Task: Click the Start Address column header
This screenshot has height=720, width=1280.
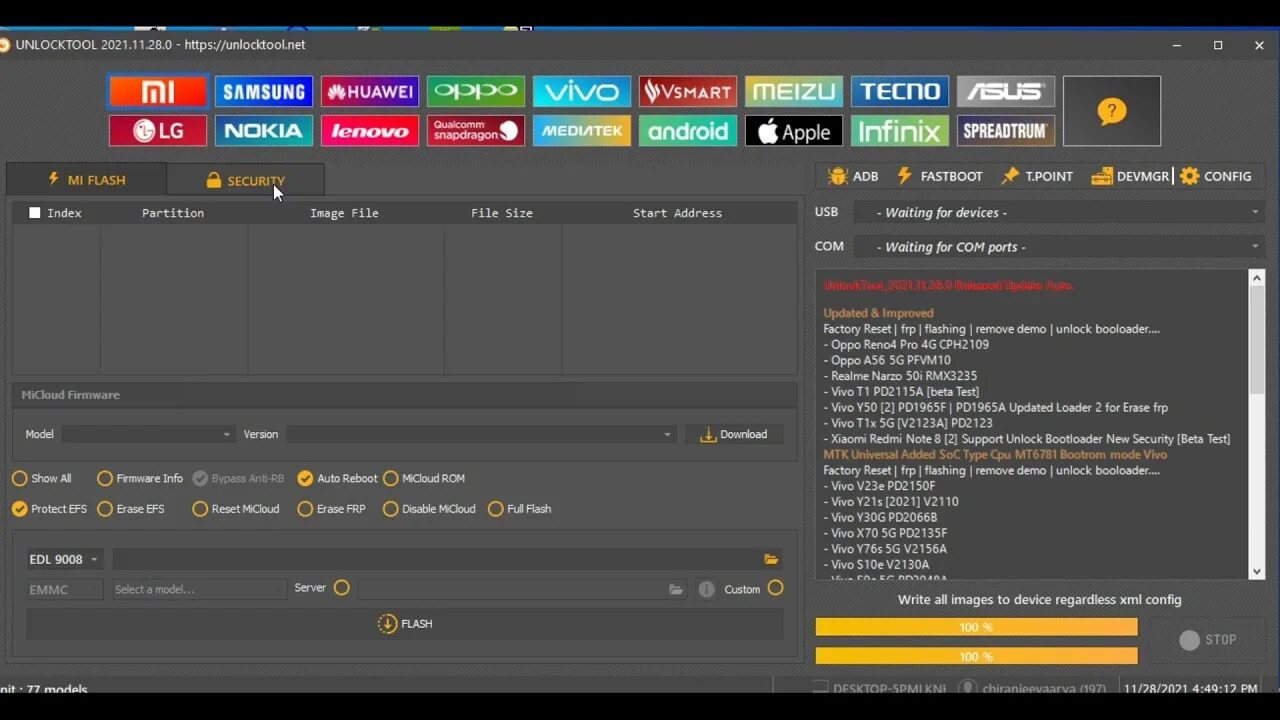Action: (677, 213)
